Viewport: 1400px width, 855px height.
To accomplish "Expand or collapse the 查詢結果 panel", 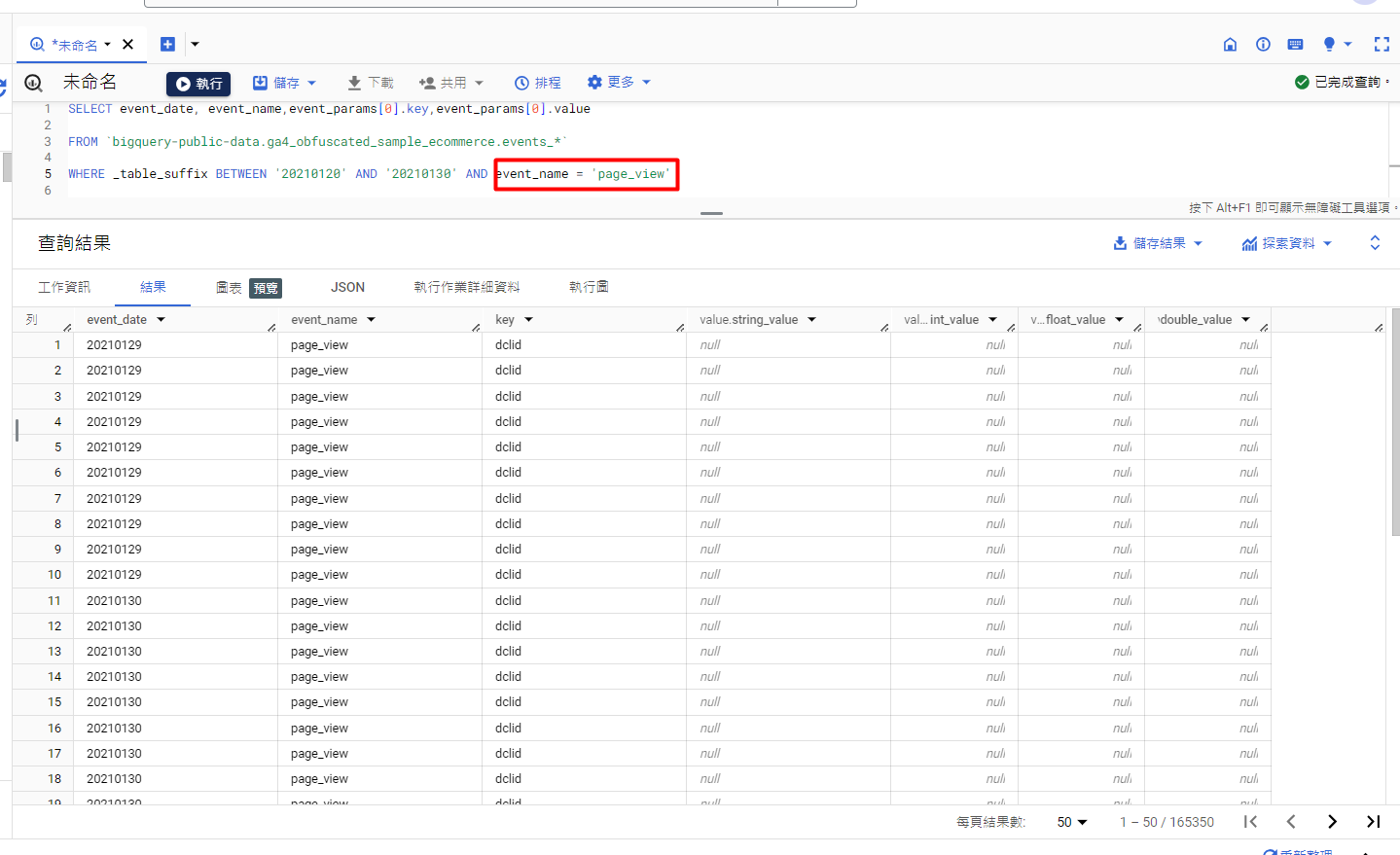I will (1375, 243).
